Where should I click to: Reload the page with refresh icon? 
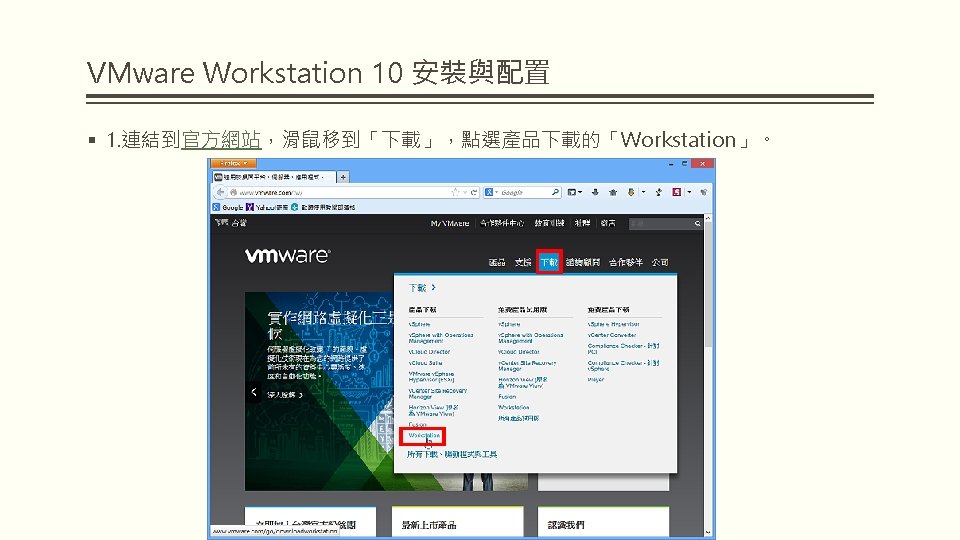[x=473, y=192]
